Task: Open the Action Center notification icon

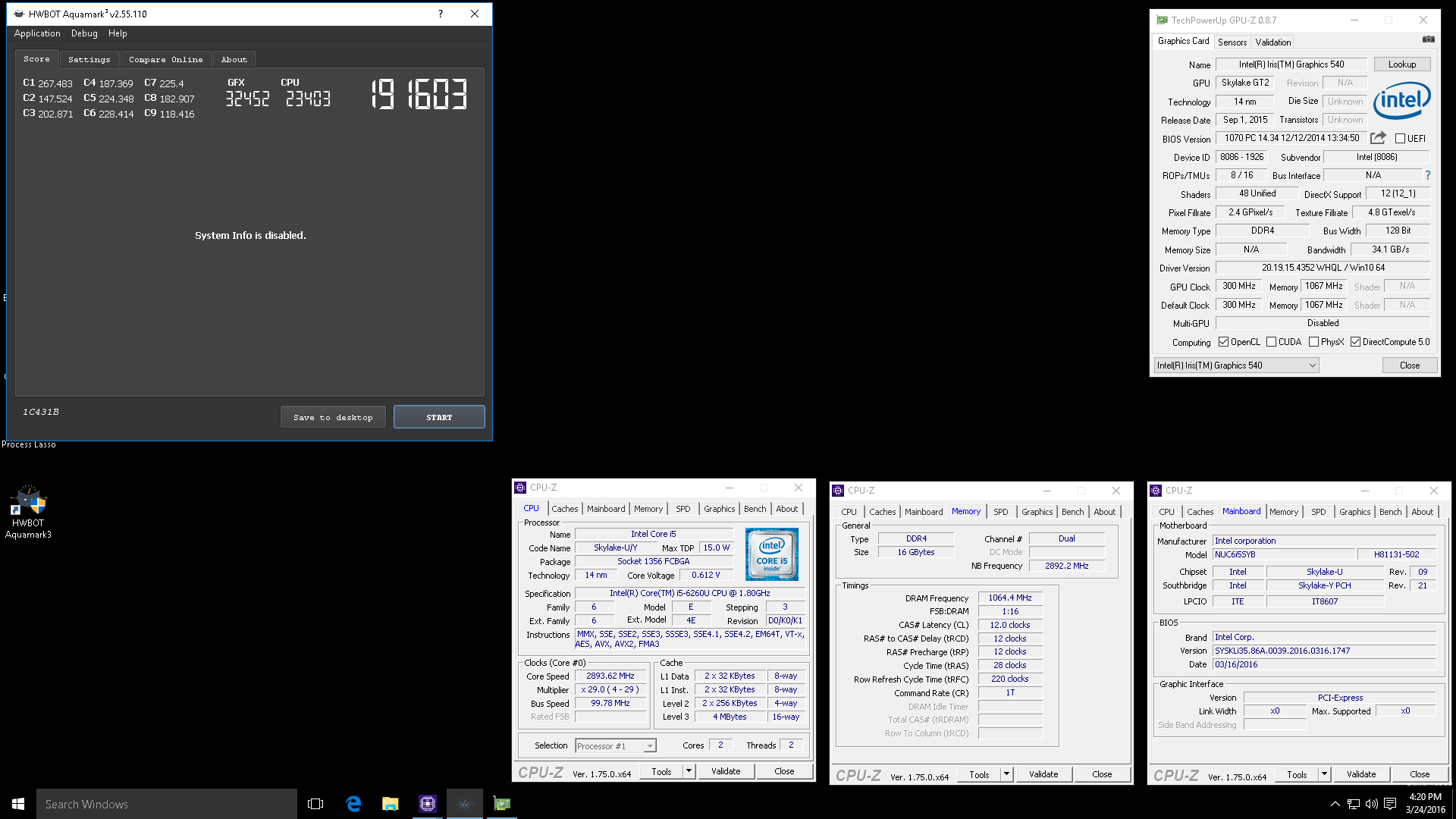Action: click(x=1390, y=804)
